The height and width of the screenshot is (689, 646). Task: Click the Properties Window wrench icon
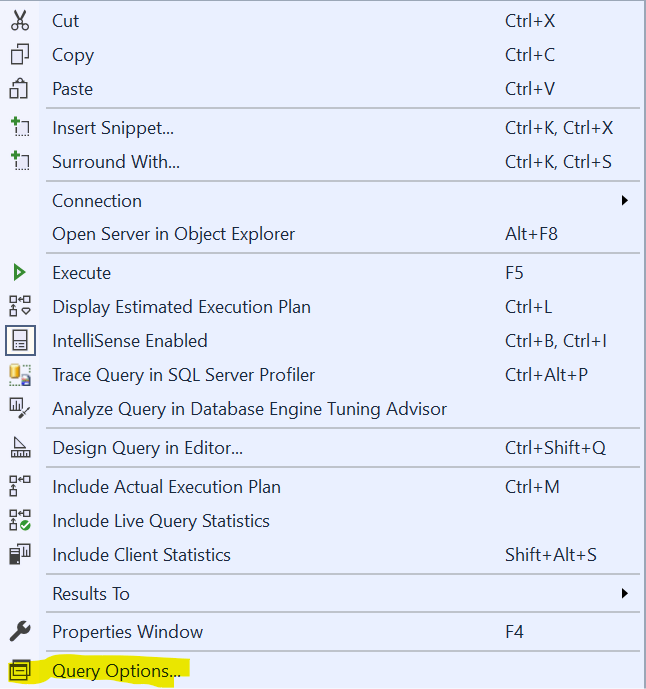pyautogui.click(x=20, y=632)
